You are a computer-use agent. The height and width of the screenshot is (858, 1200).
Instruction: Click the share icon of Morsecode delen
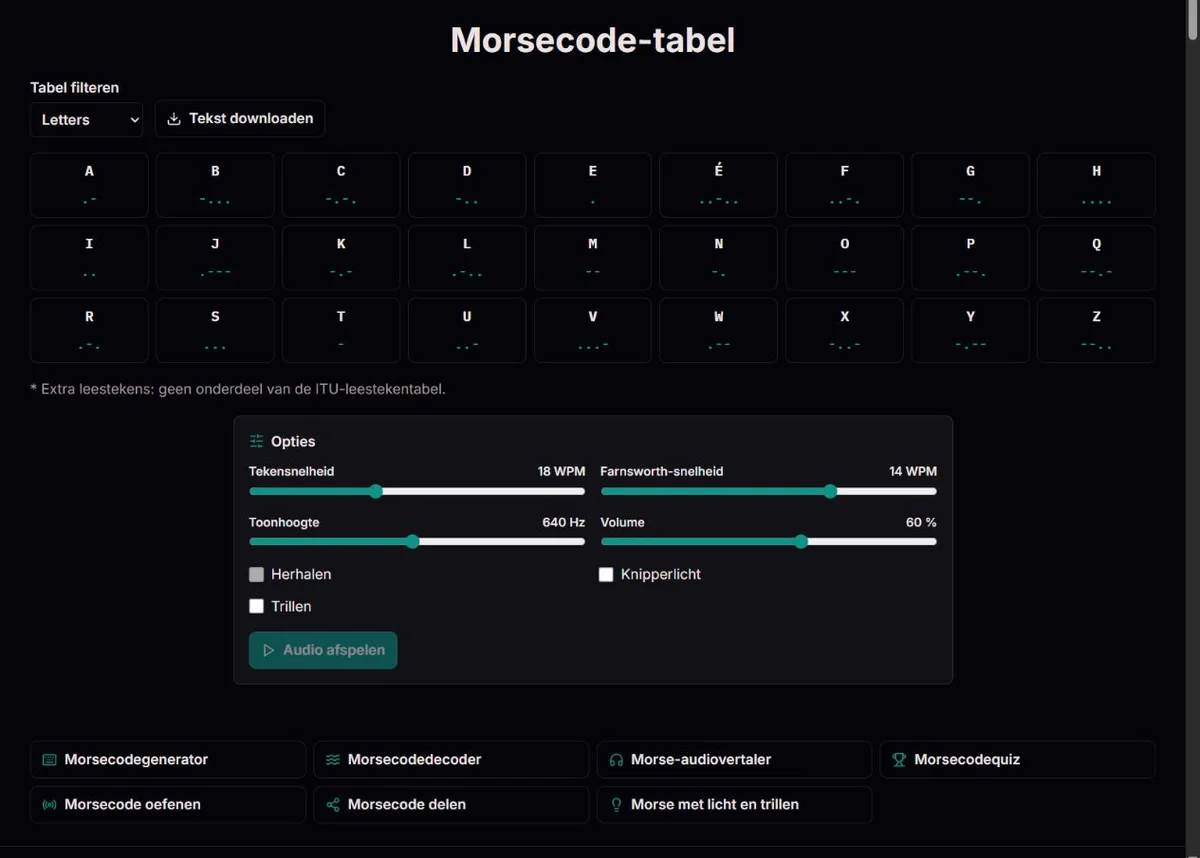[333, 805]
